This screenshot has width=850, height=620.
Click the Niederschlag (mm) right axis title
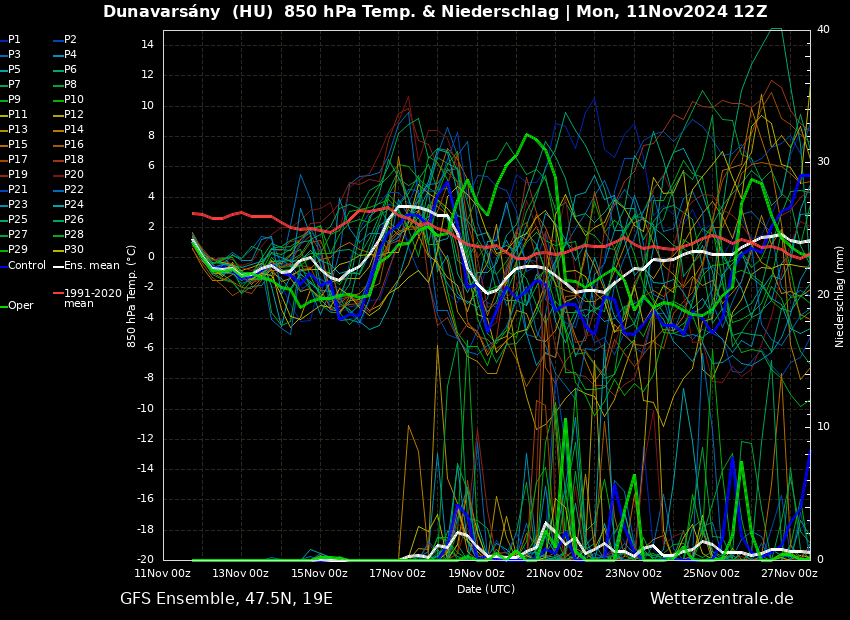[840, 296]
